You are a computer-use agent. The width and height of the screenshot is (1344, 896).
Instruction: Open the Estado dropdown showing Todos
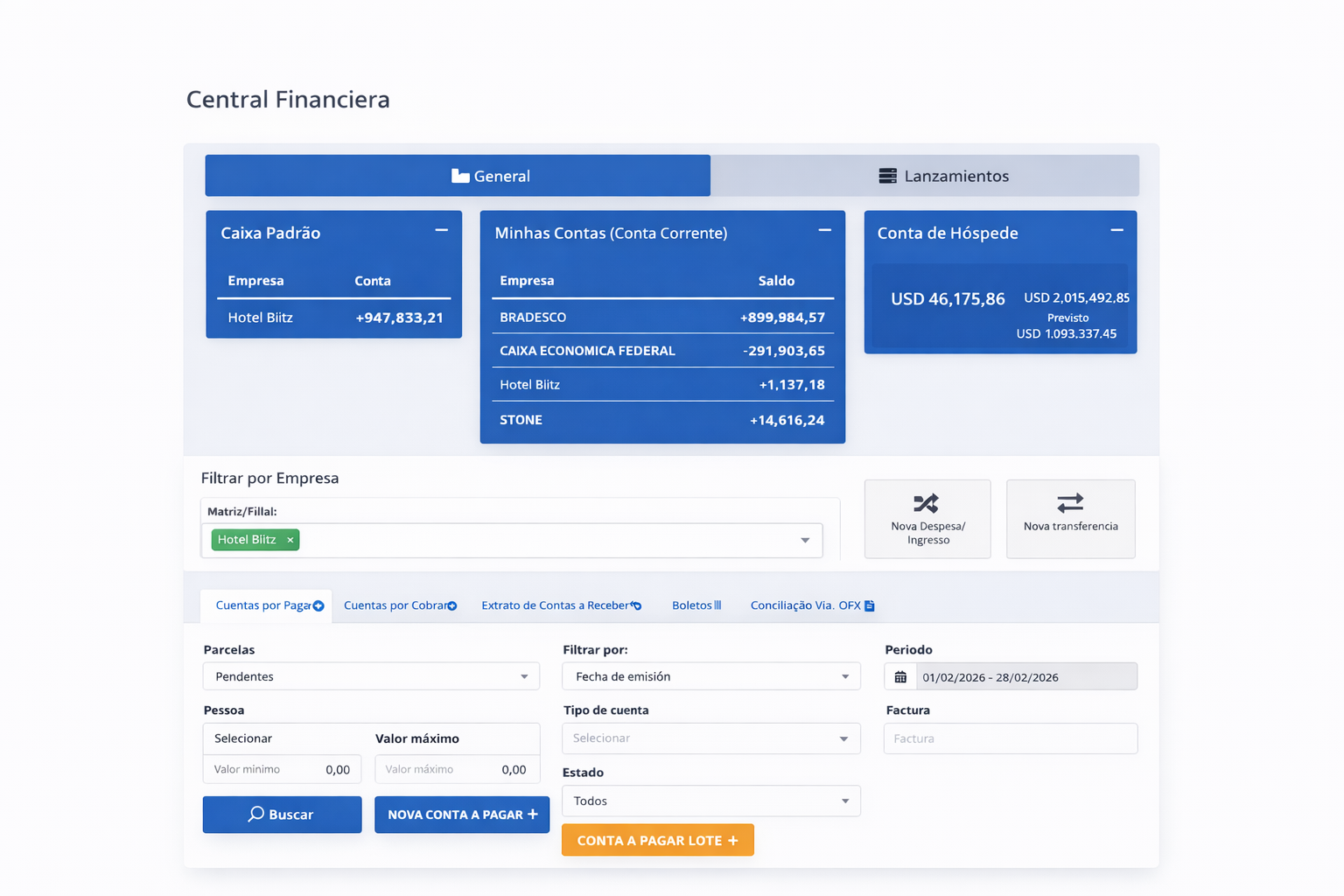[710, 801]
